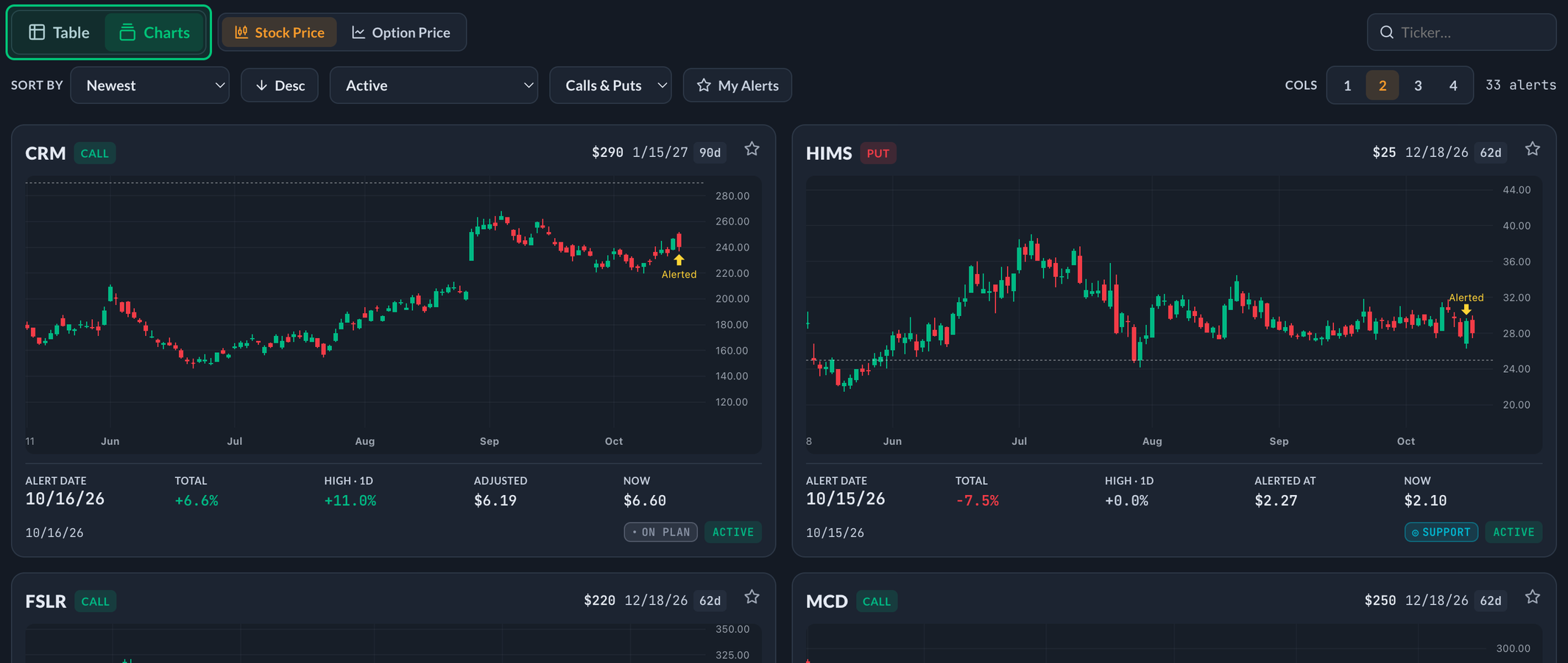Screen dimensions: 1568x663
Task: Set columns to 3
Action: (x=1418, y=85)
